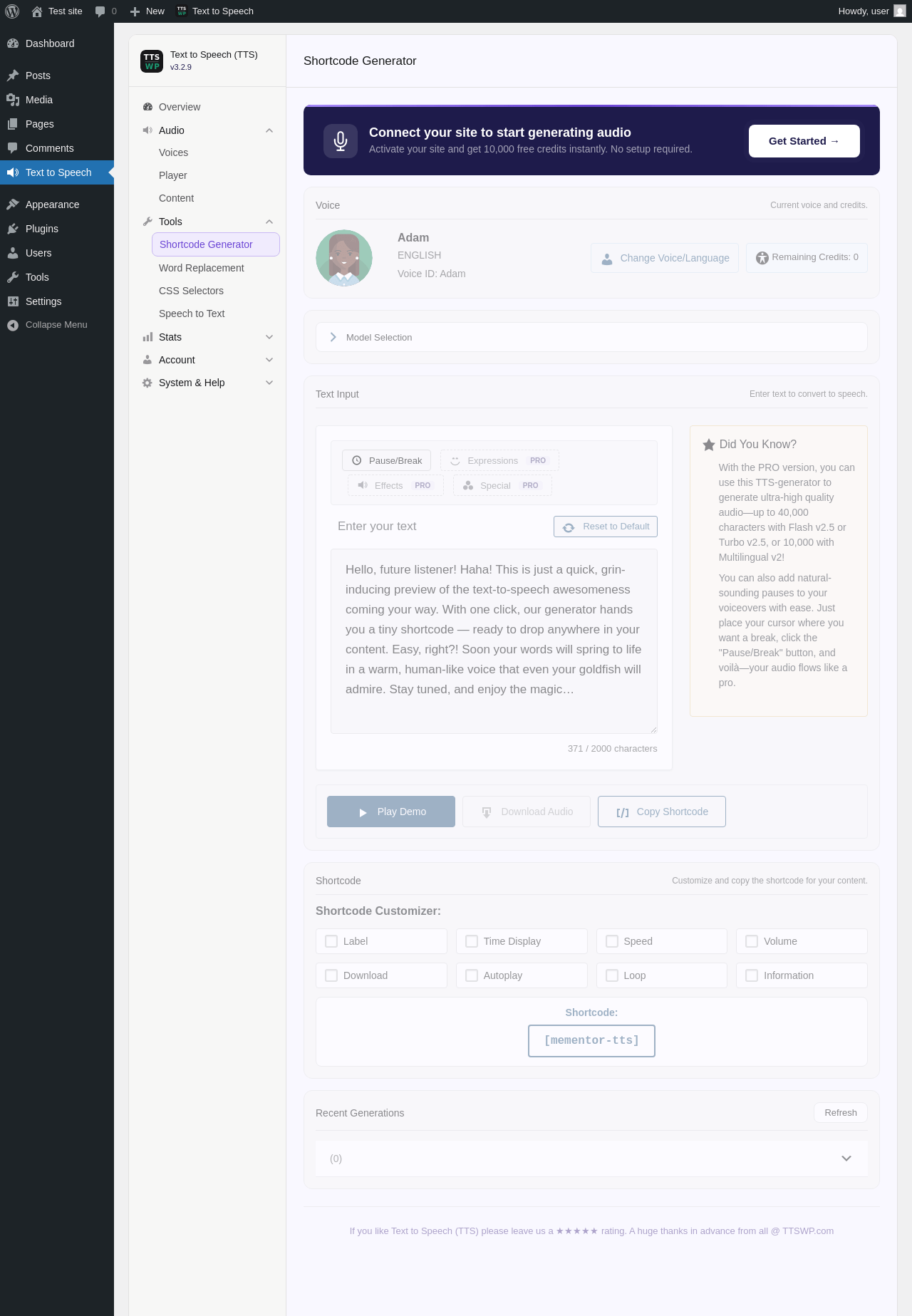This screenshot has height=1316, width=912.
Task: Click the comments bubble icon in admin bar
Action: (100, 11)
